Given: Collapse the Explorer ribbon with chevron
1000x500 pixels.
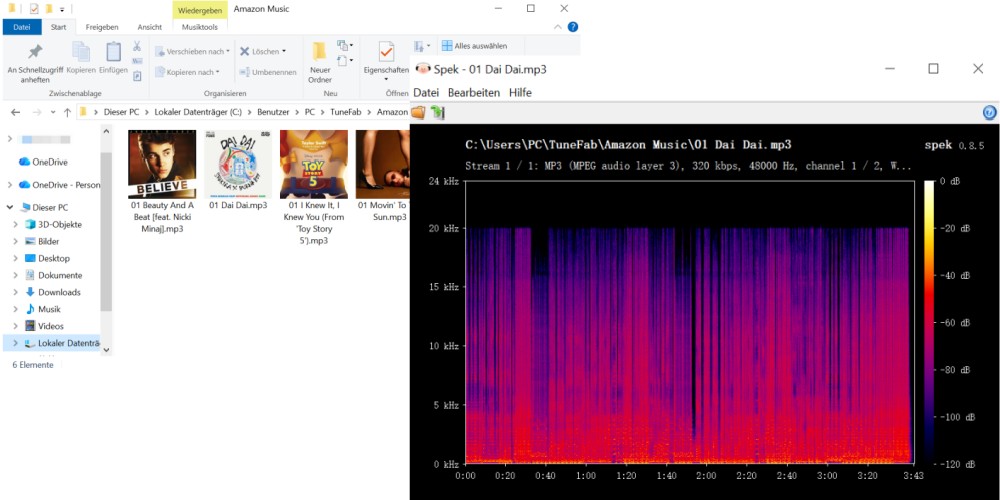Looking at the screenshot, I should coord(558,27).
